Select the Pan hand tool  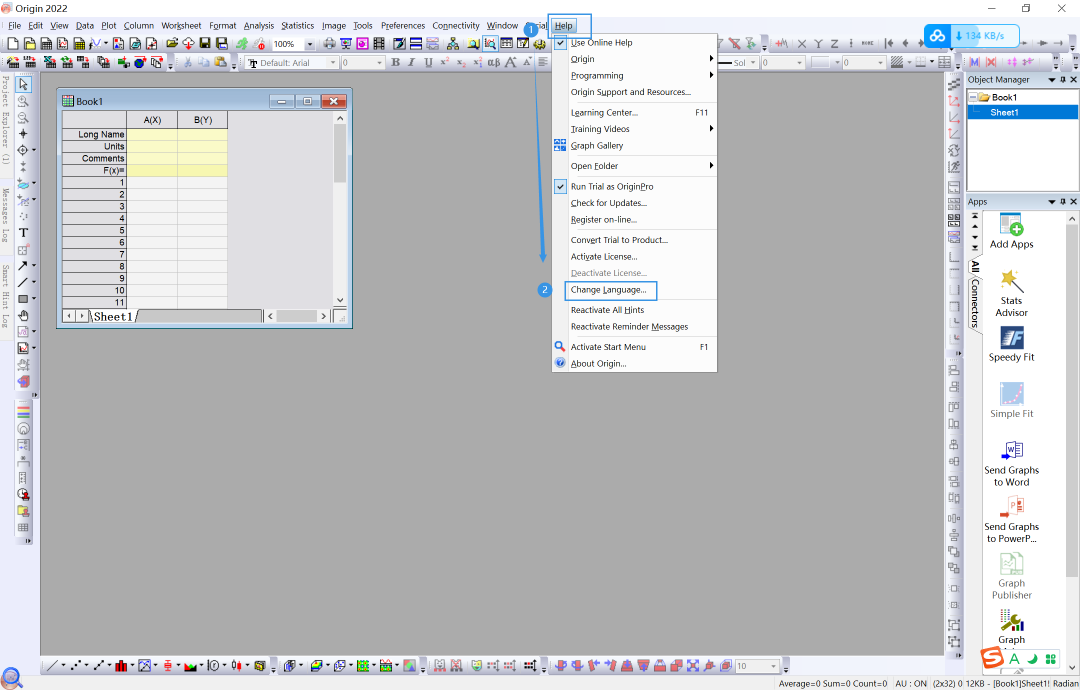click(23, 315)
